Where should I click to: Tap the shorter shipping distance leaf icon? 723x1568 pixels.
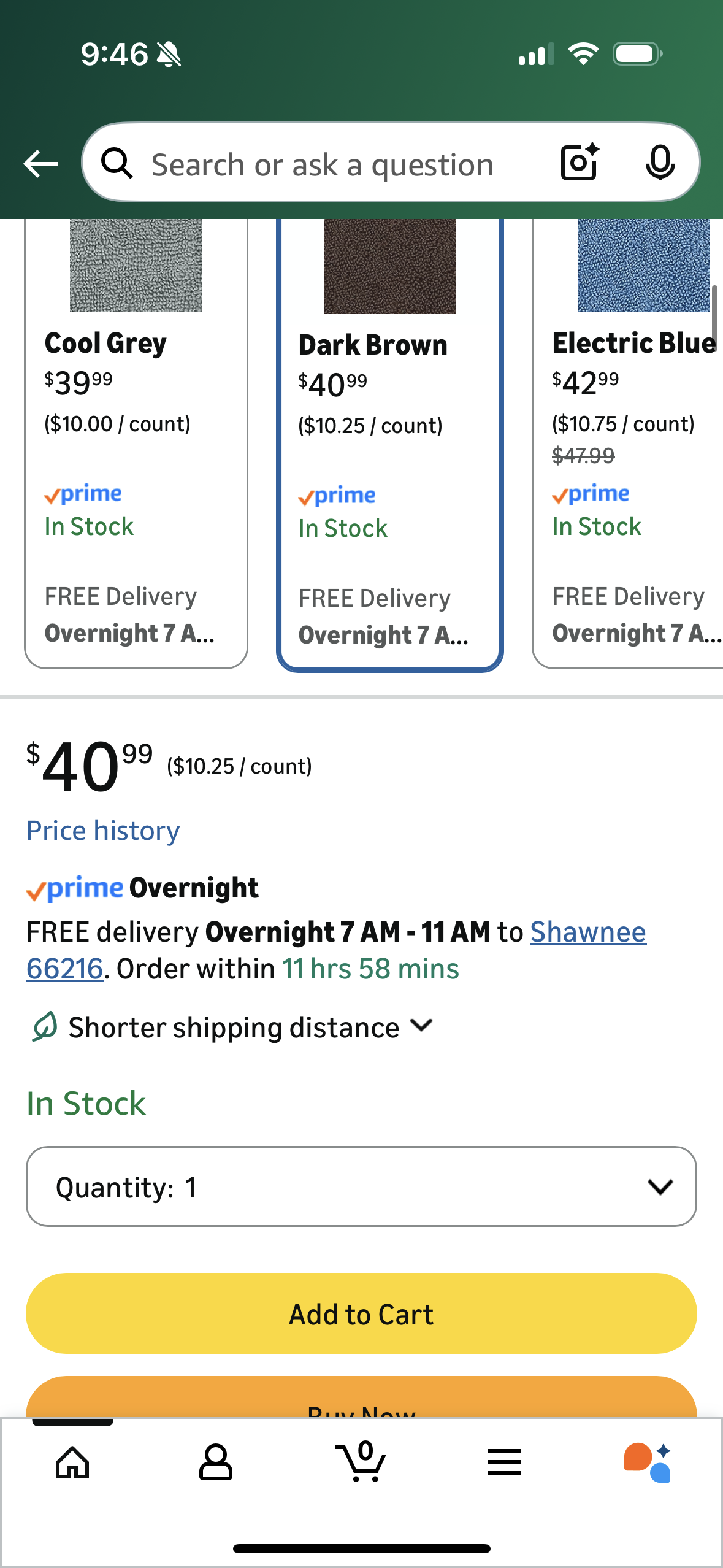pyautogui.click(x=45, y=1027)
